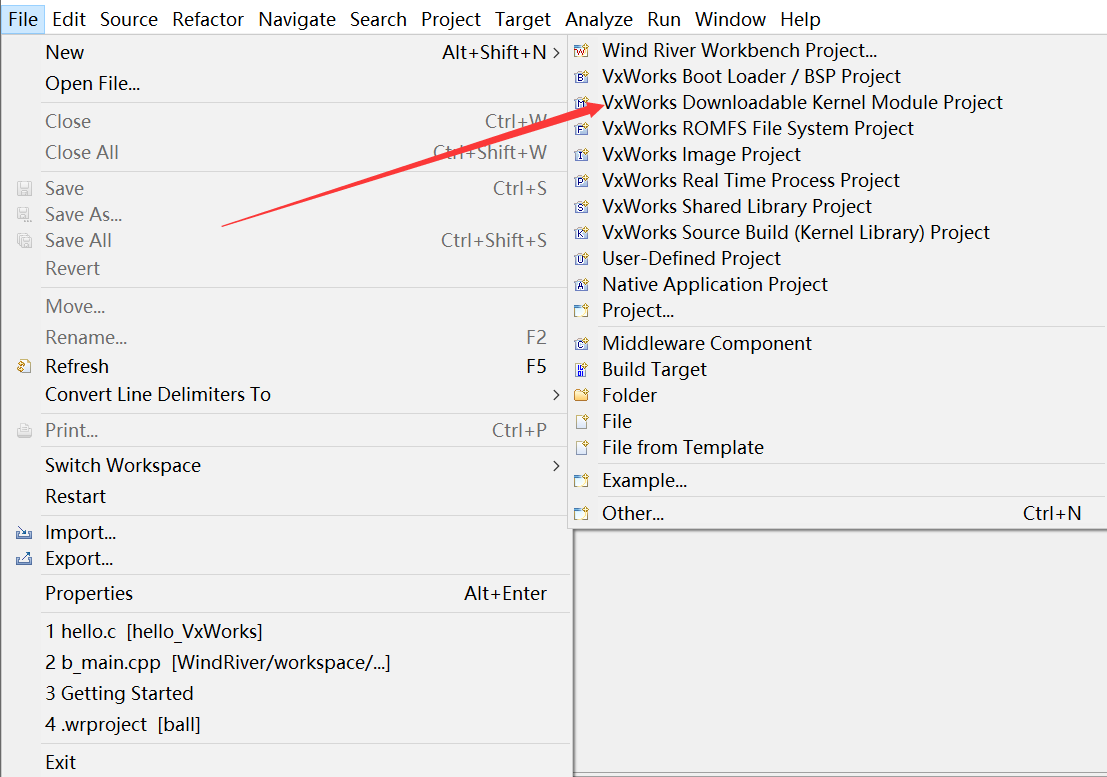Click the Export icon

[x=24, y=559]
